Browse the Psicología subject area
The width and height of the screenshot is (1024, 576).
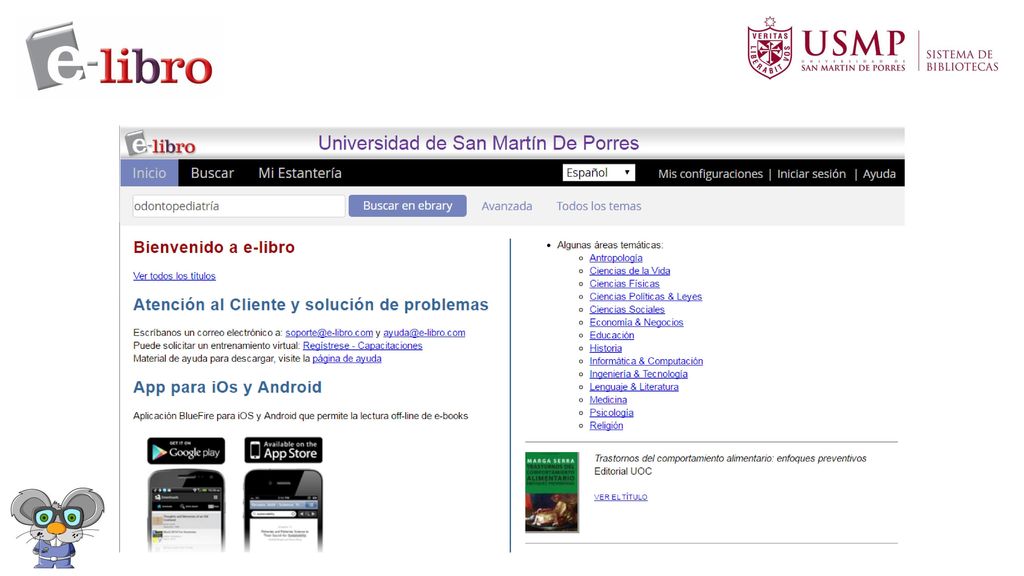tap(611, 413)
